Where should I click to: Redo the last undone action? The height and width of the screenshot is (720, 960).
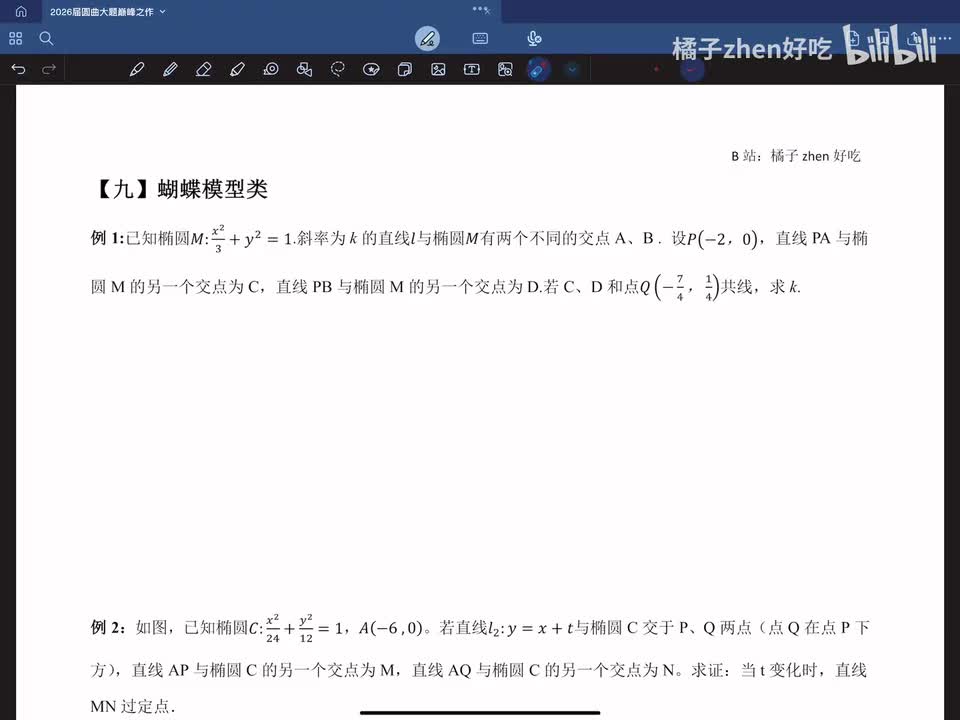[49, 69]
